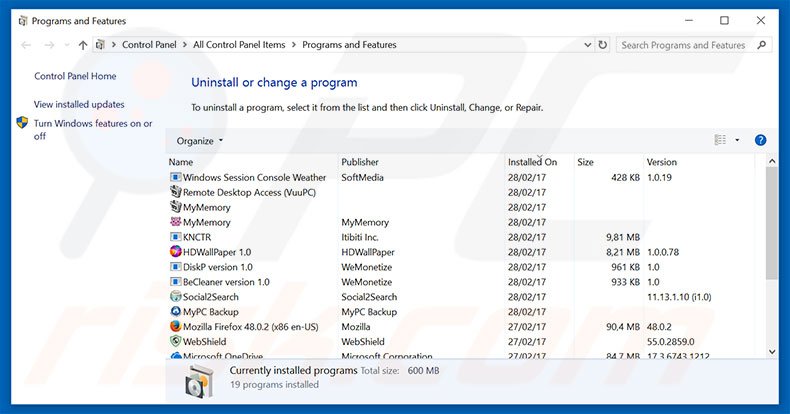
Task: Click the Programs and Features breadcrumb
Action: [349, 45]
